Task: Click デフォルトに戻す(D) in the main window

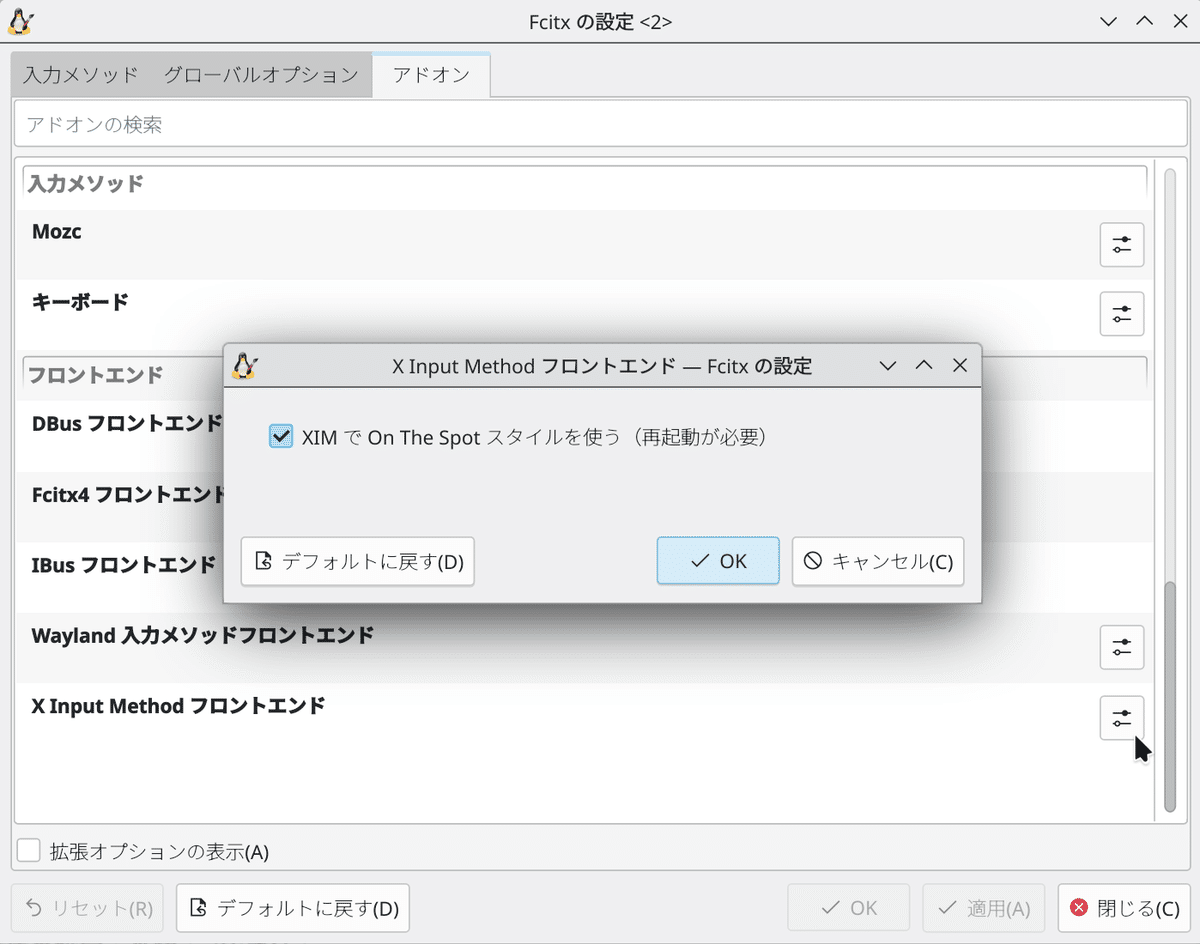Action: coord(293,908)
